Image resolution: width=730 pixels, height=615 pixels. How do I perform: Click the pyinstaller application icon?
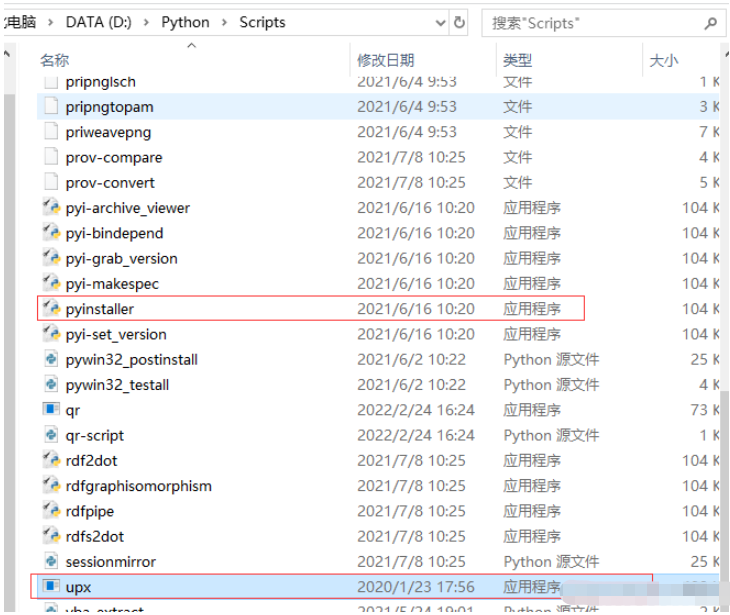(51, 308)
